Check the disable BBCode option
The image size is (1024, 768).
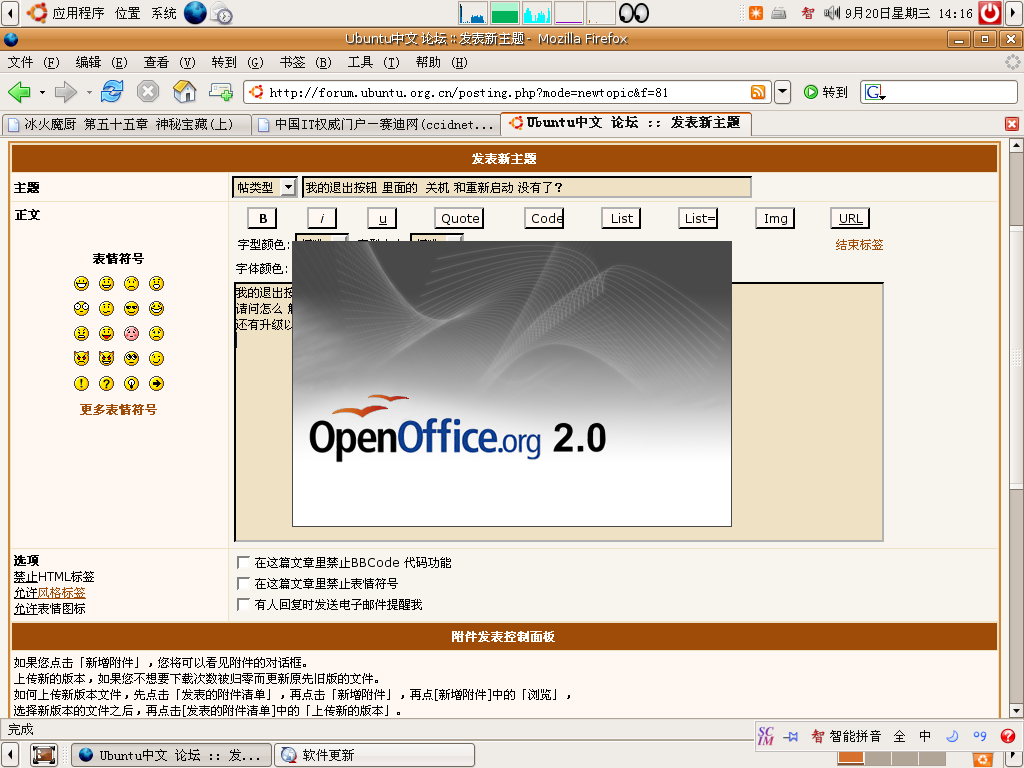click(243, 562)
